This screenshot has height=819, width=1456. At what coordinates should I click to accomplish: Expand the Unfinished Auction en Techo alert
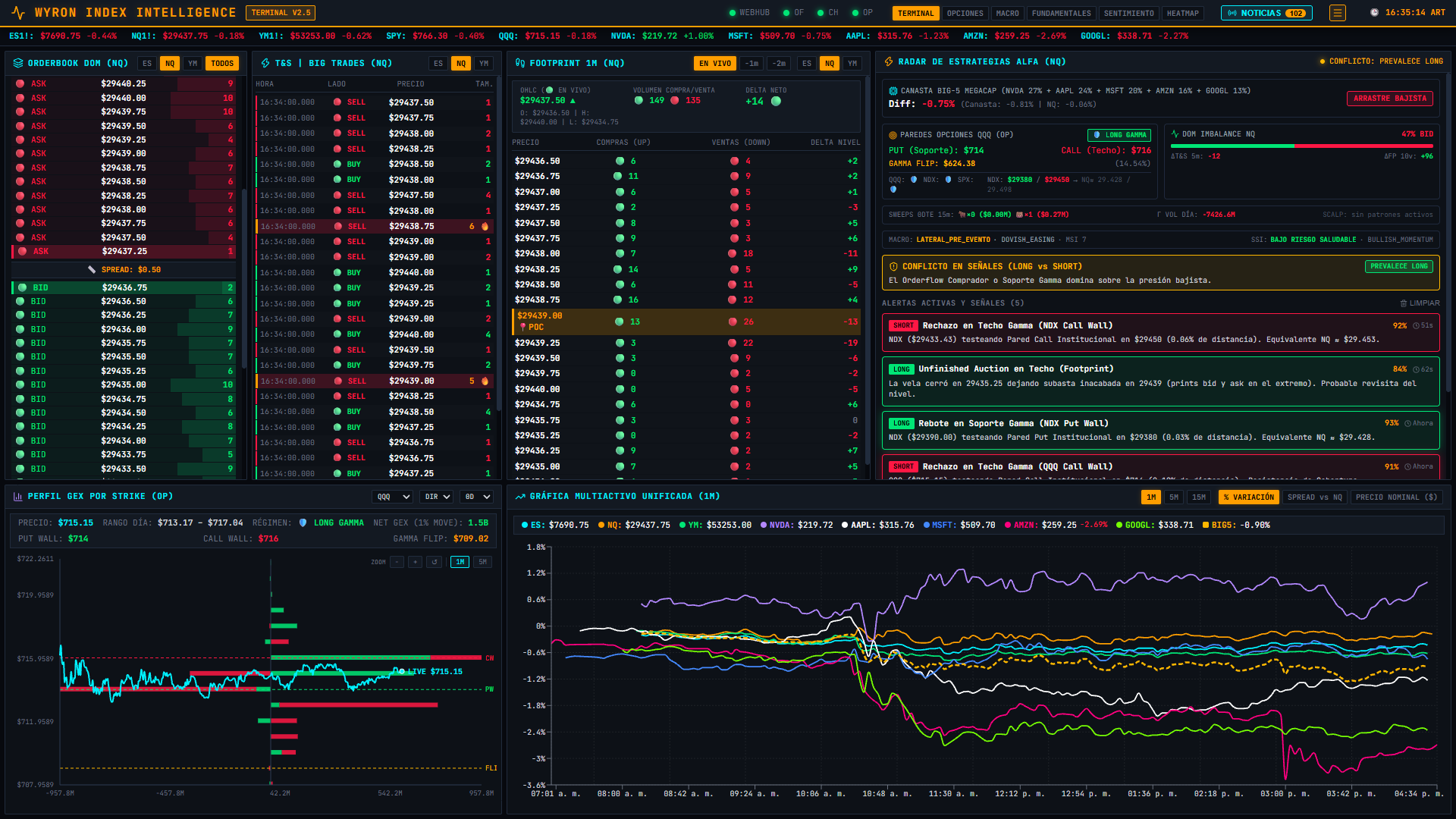(x=1160, y=381)
